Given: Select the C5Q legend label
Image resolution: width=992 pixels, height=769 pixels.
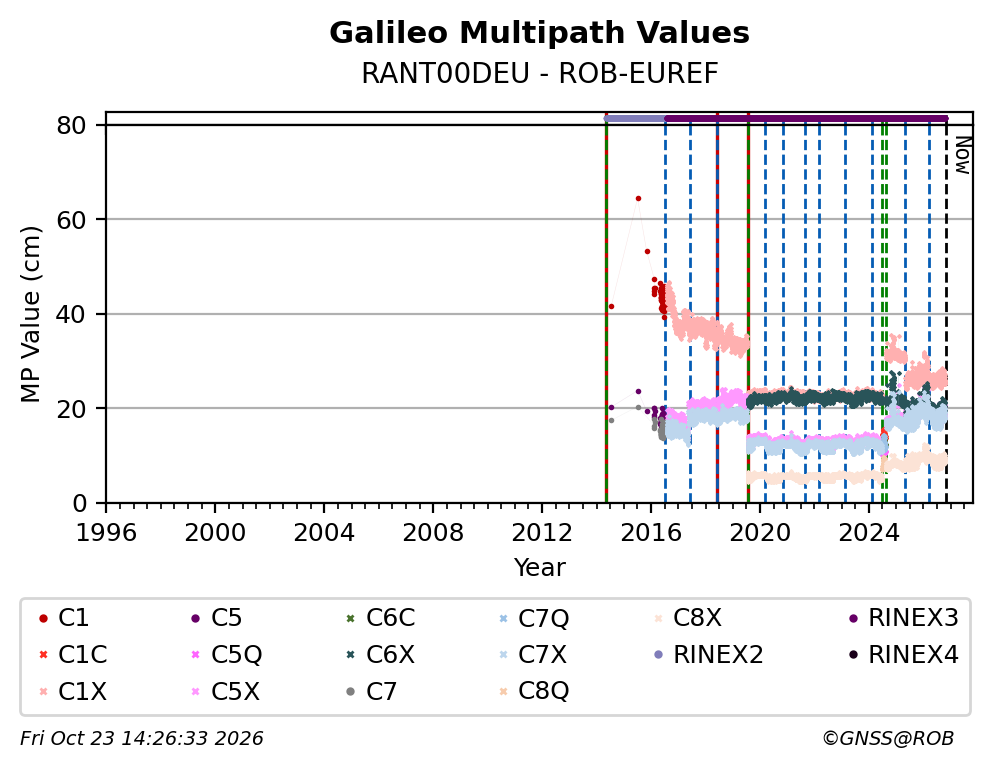Looking at the screenshot, I should coord(237,655).
